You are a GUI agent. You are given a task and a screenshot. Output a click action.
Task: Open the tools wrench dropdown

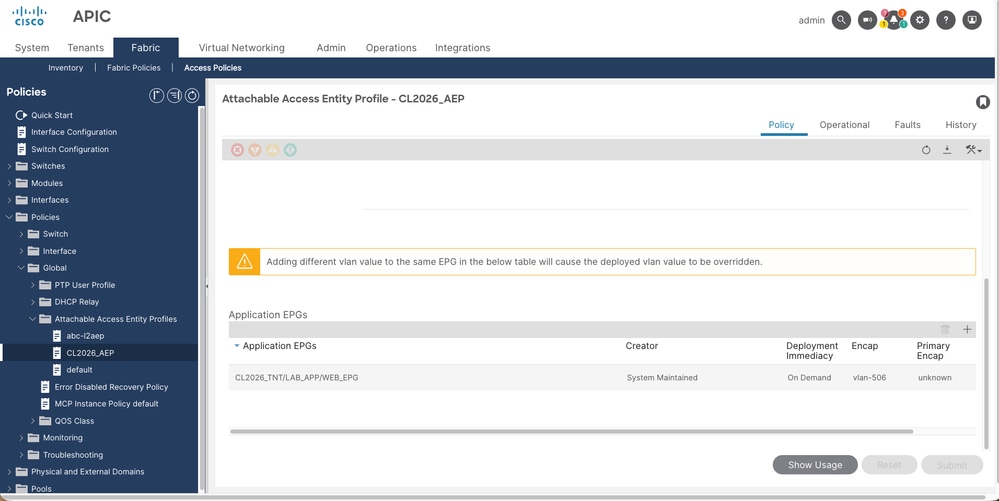(973, 150)
